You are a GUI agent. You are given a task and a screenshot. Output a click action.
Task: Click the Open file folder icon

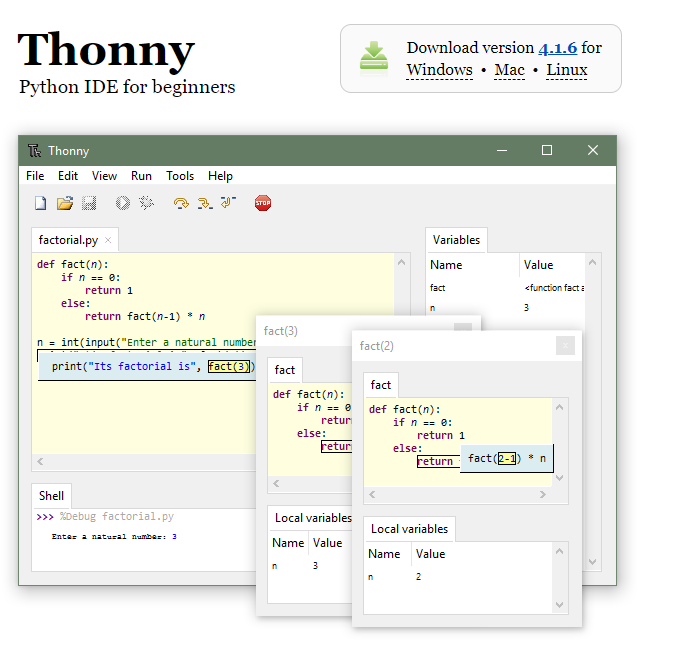65,203
